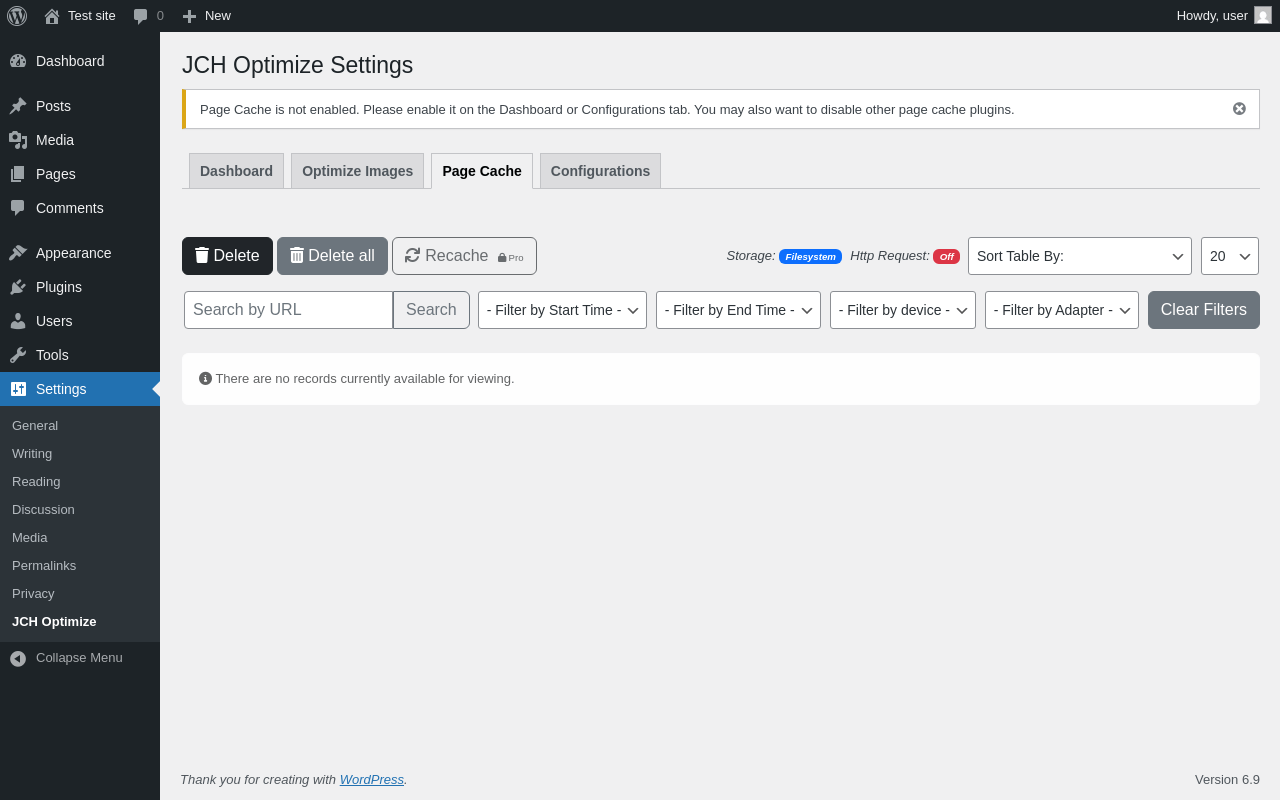Follow the WordPress footer link
This screenshot has width=1280, height=800.
(x=372, y=779)
